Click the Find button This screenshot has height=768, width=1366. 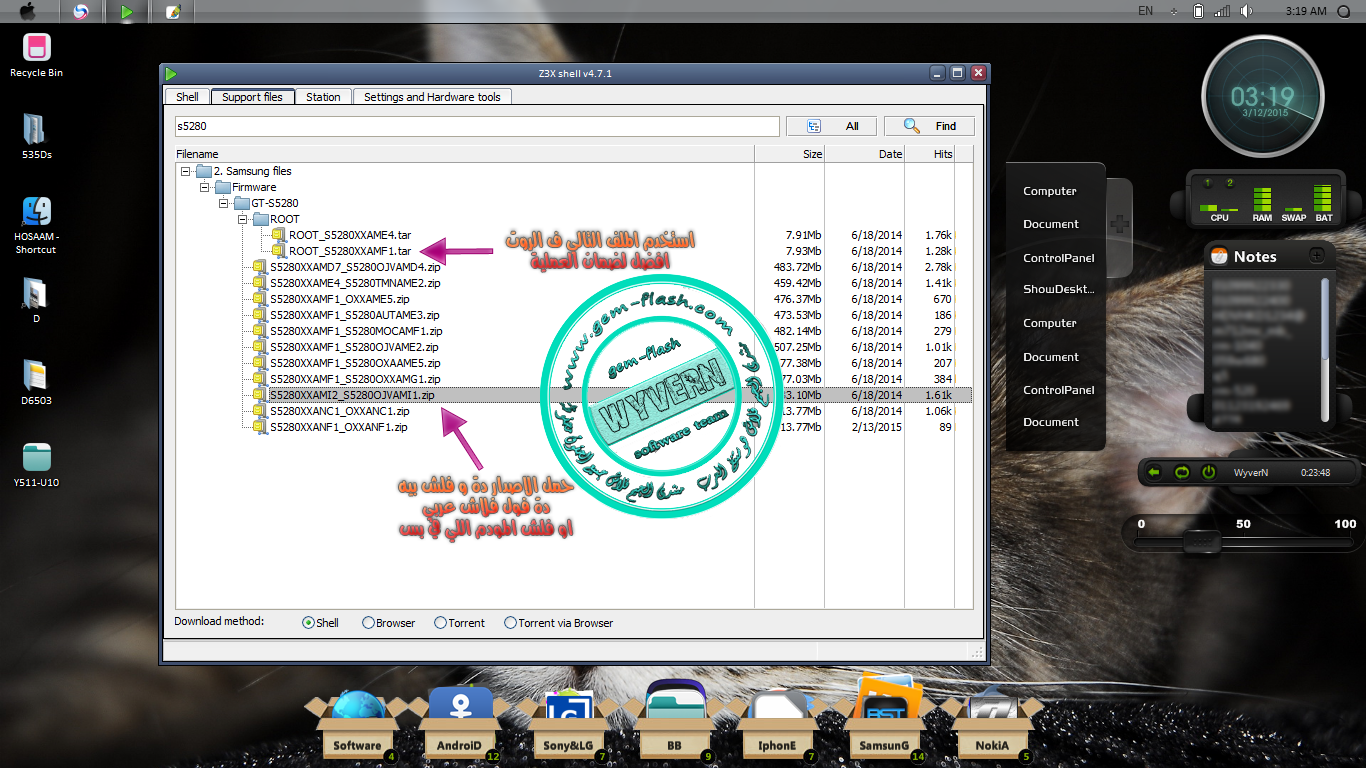click(929, 126)
